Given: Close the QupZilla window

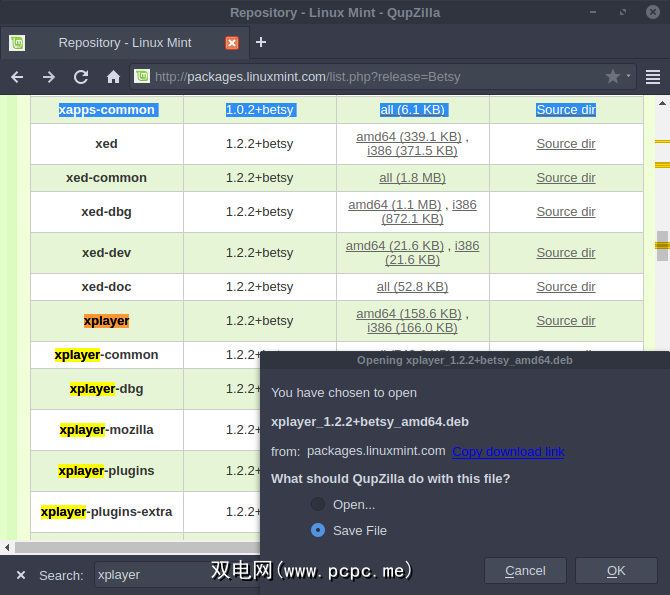Looking at the screenshot, I should click(x=653, y=12).
